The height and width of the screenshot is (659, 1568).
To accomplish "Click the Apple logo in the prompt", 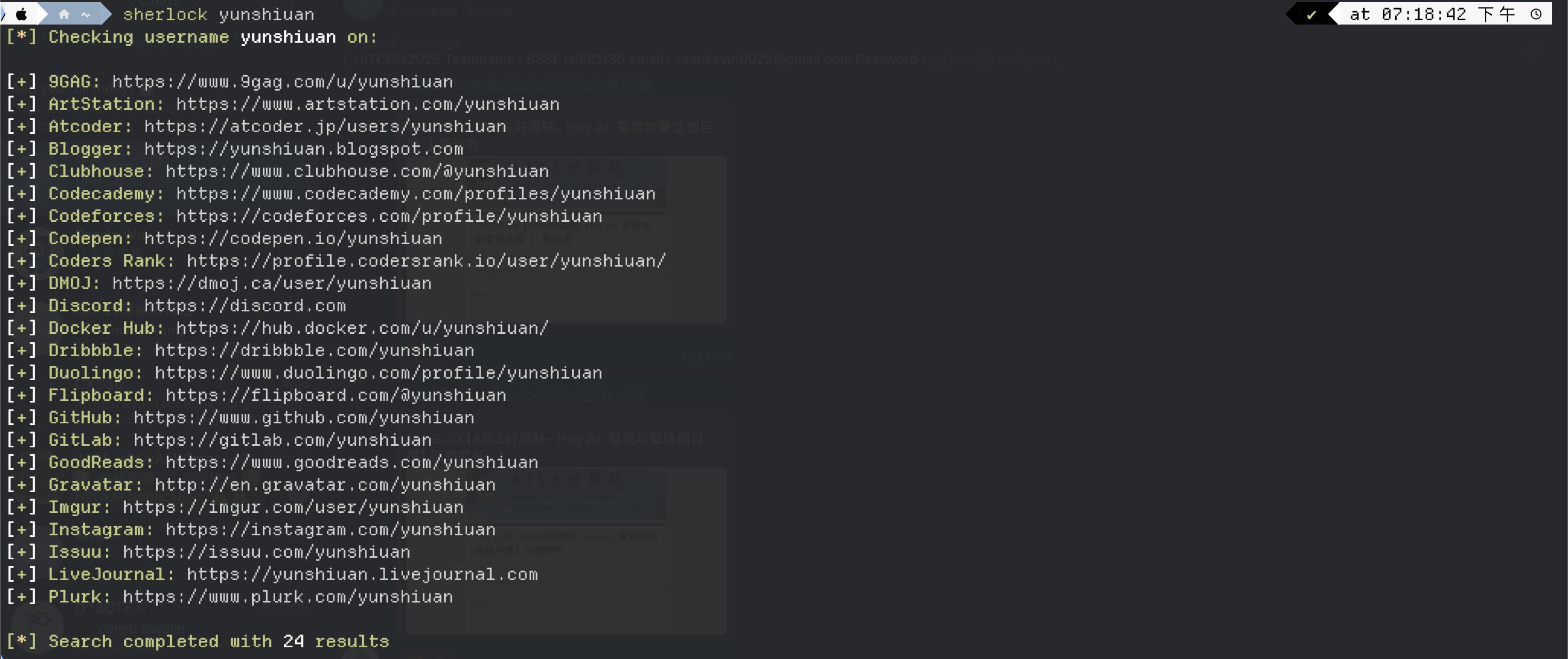I will click(21, 14).
